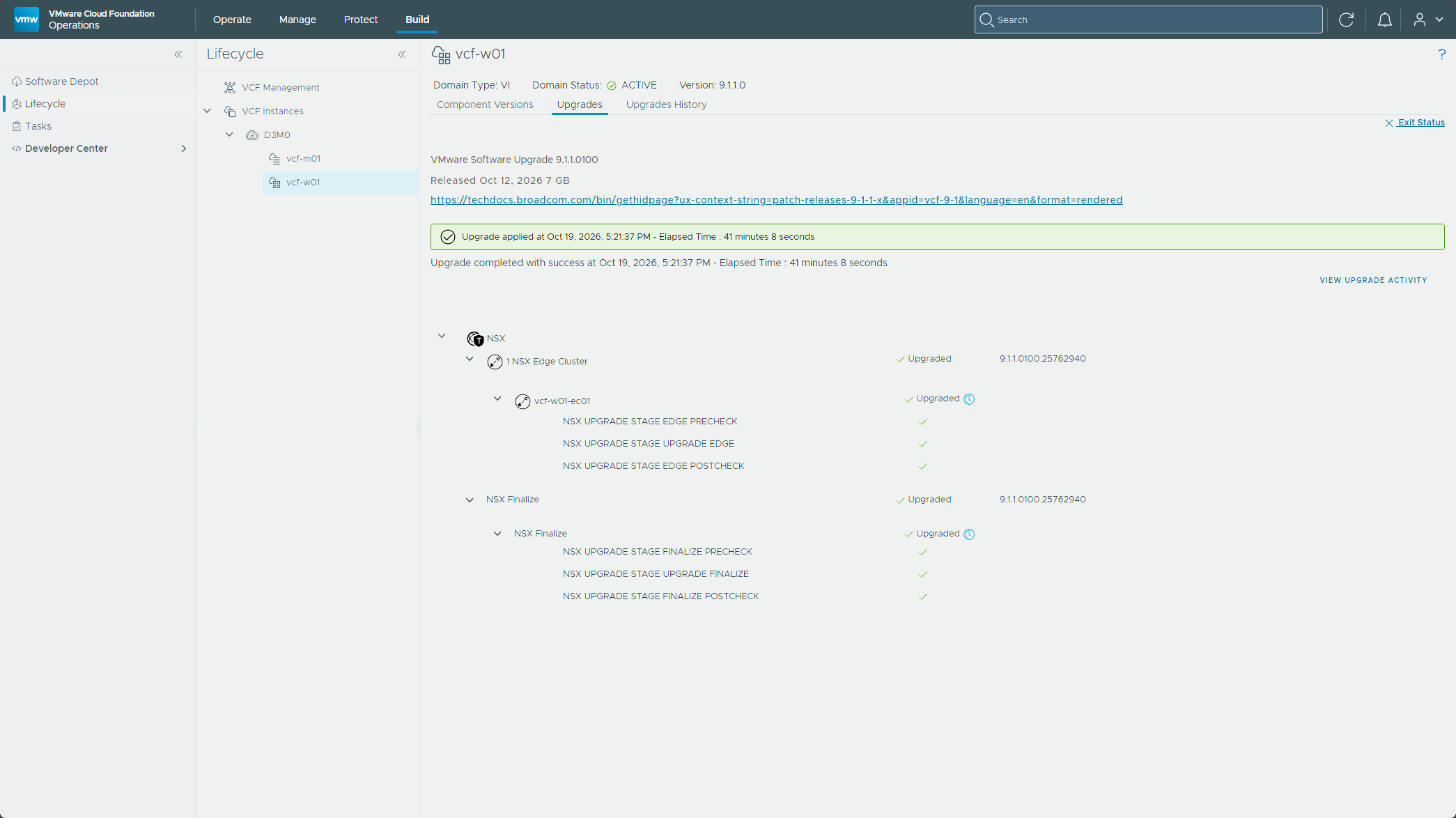
Task: Click the NSX Edge Cluster icon
Action: click(495, 362)
